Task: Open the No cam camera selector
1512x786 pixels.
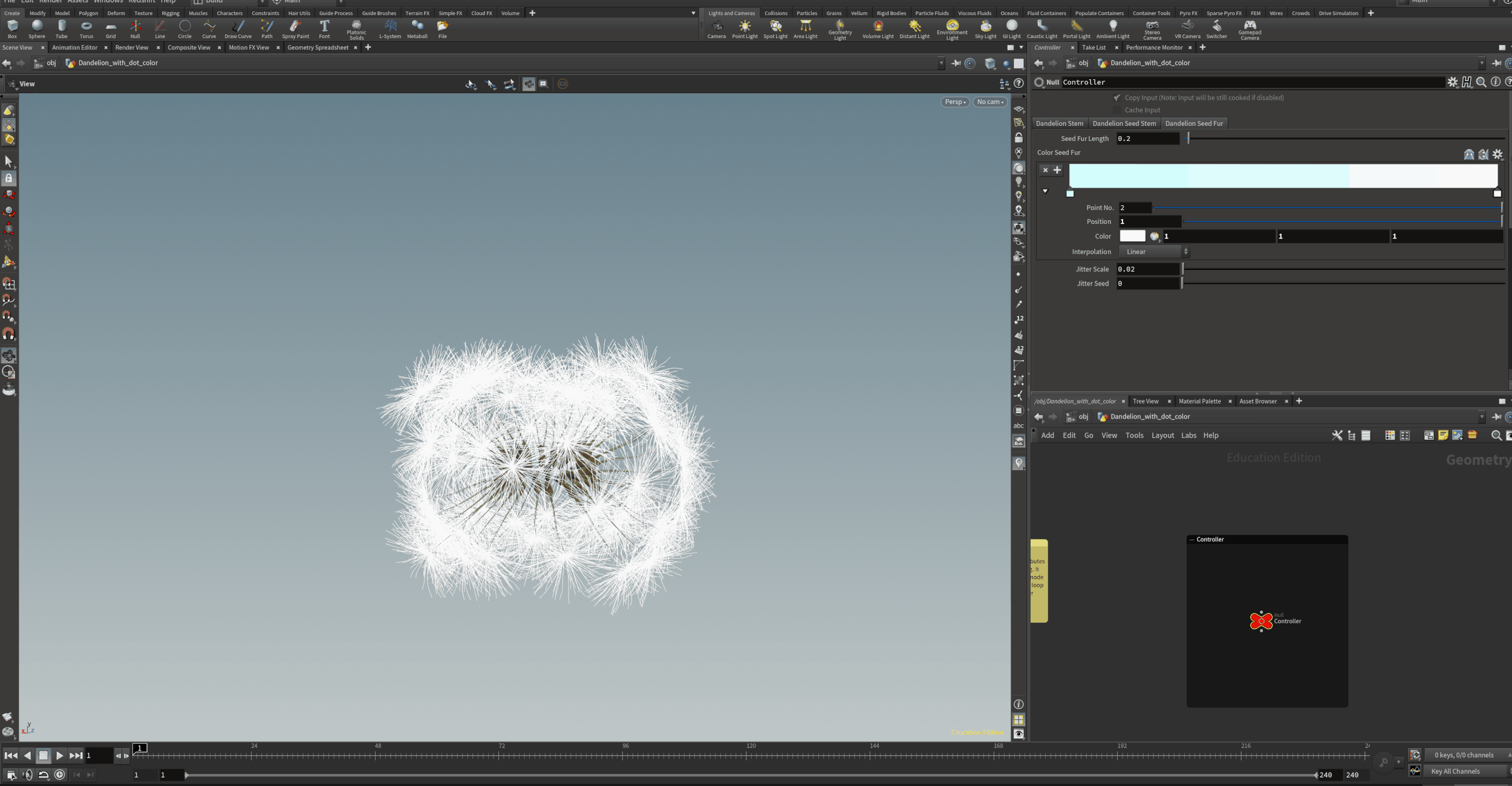Action: (x=989, y=102)
